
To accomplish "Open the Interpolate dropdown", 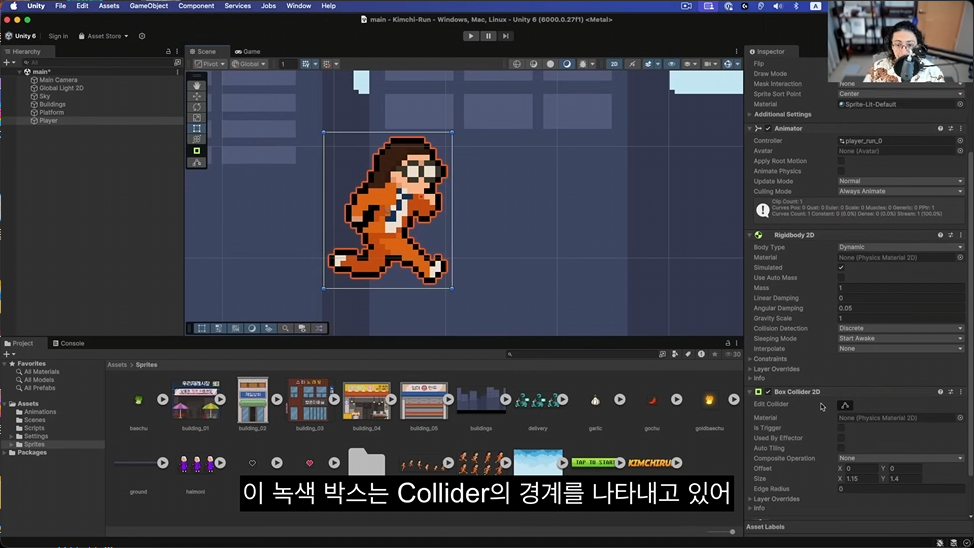I will click(x=901, y=349).
